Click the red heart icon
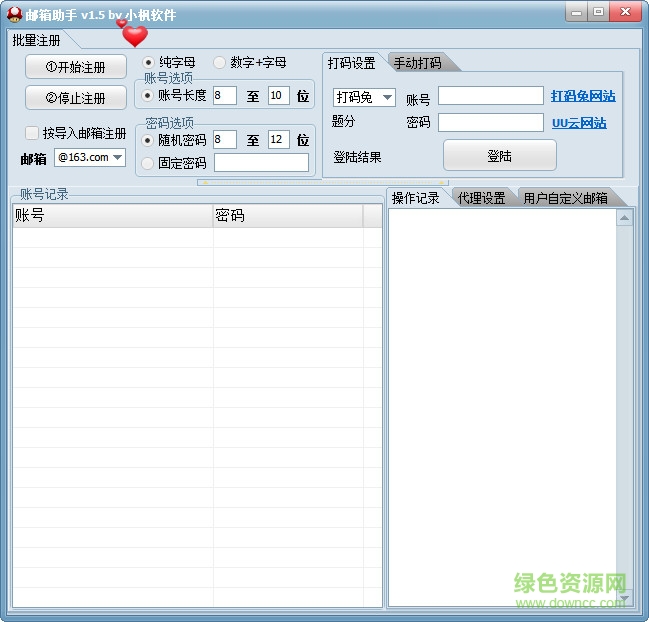The image size is (649, 622). 134,36
